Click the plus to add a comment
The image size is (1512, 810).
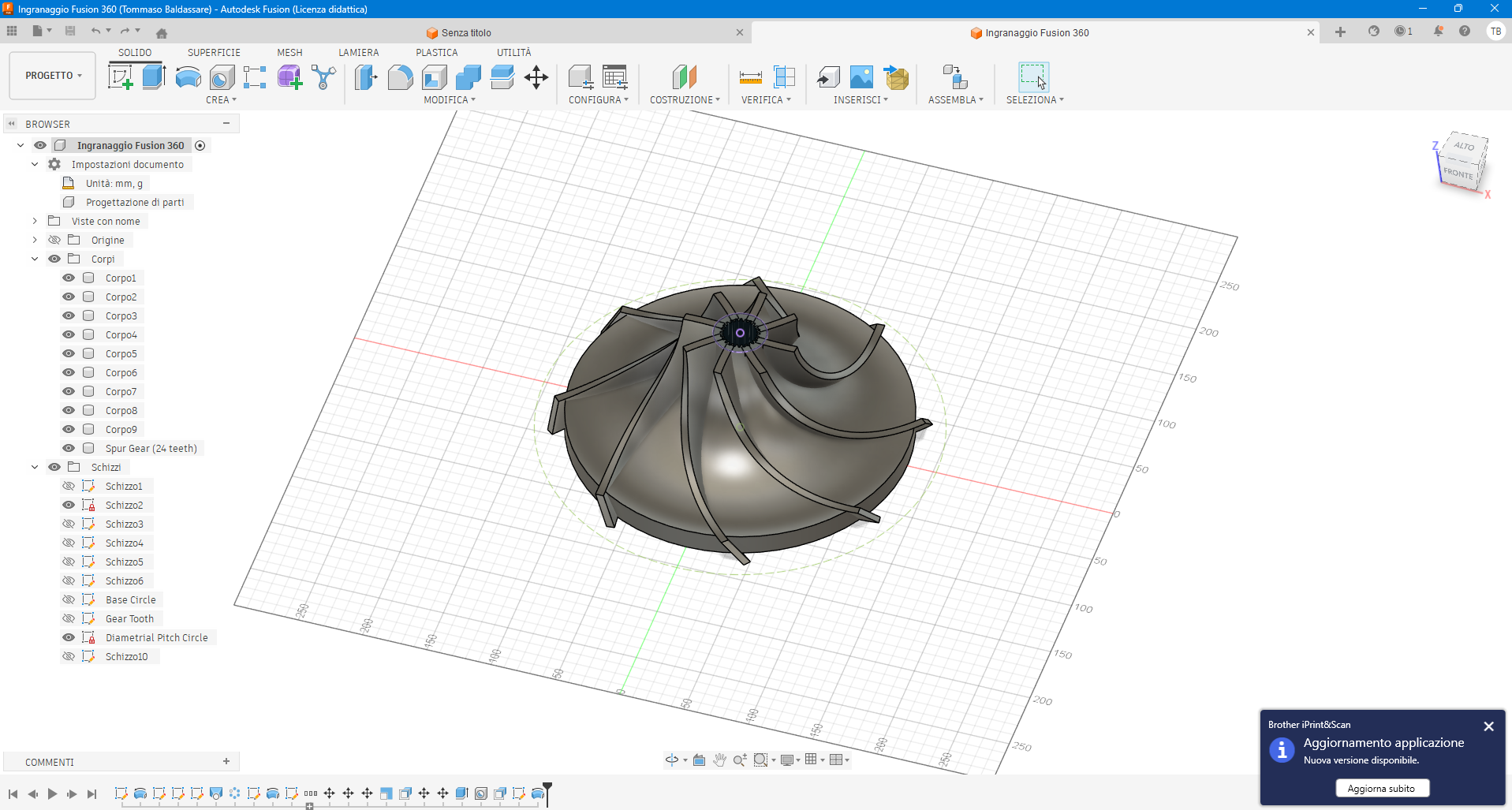click(x=226, y=761)
